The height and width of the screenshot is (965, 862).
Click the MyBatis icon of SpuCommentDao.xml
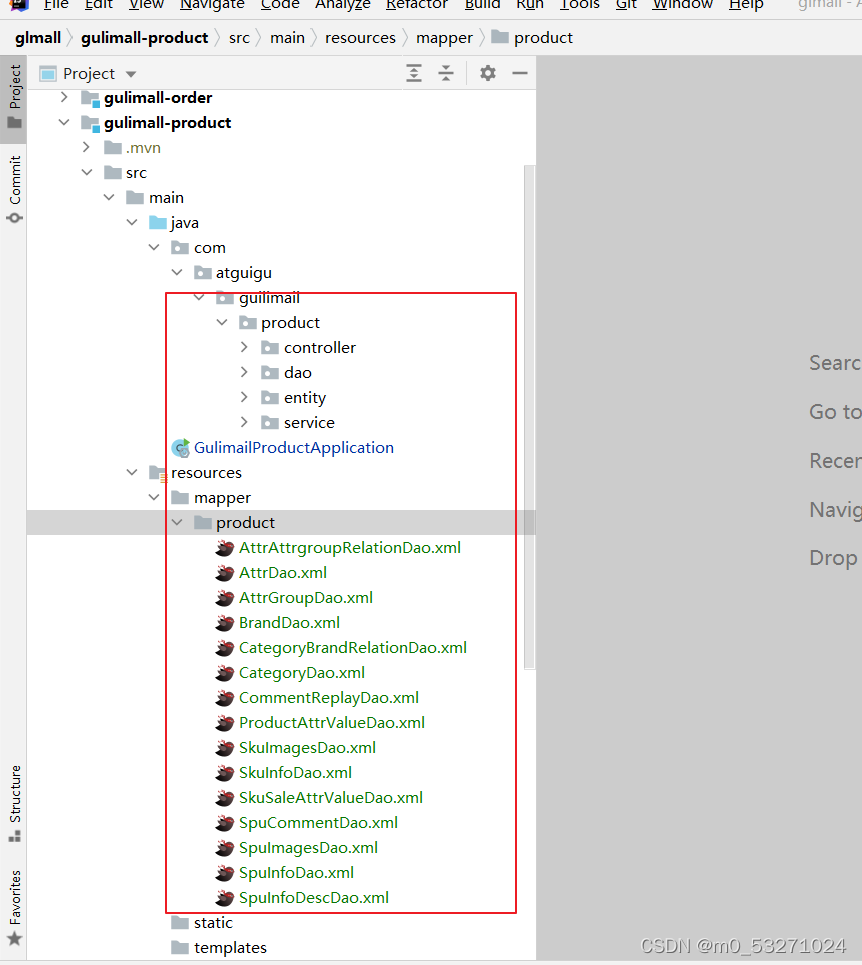[225, 823]
